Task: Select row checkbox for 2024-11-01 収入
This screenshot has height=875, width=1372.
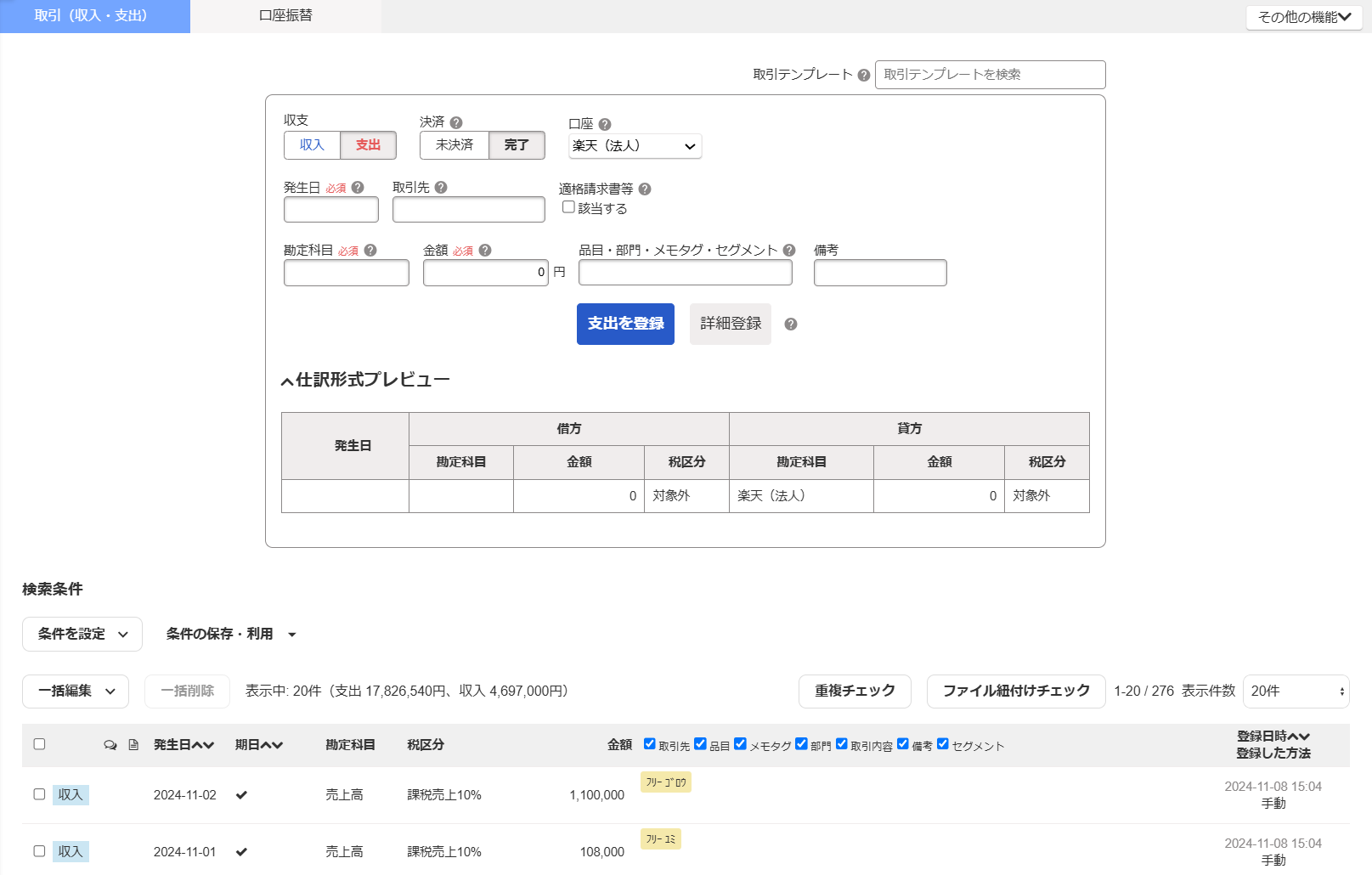Action: [x=39, y=851]
